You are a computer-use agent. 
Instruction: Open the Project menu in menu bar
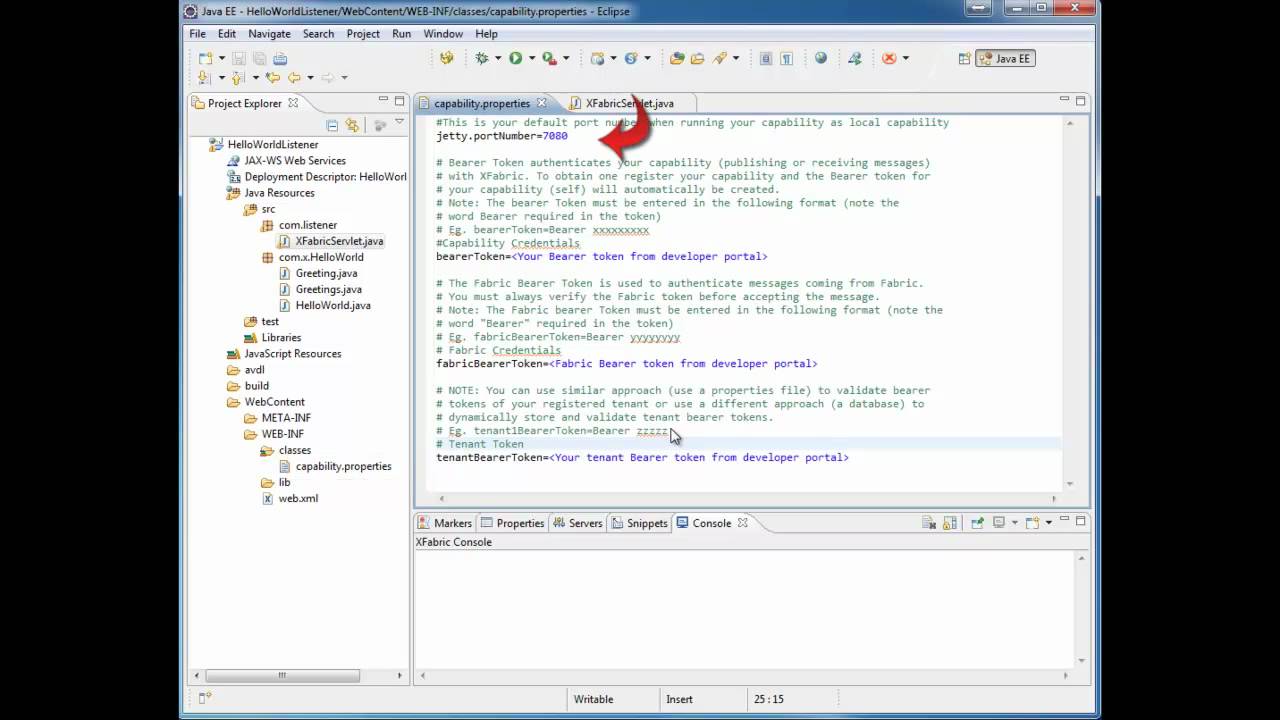click(363, 33)
